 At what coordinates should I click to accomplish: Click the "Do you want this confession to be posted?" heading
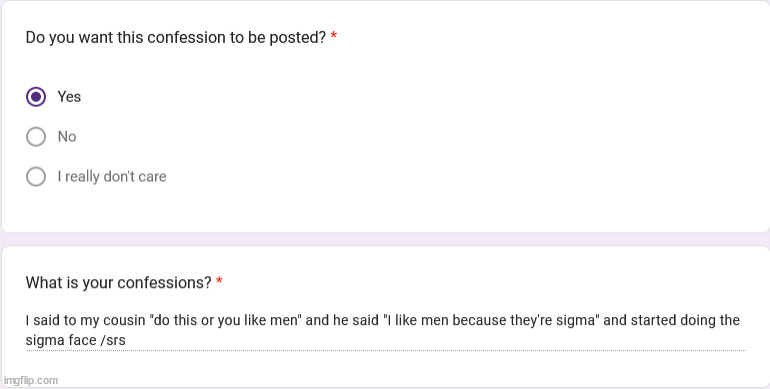(176, 37)
